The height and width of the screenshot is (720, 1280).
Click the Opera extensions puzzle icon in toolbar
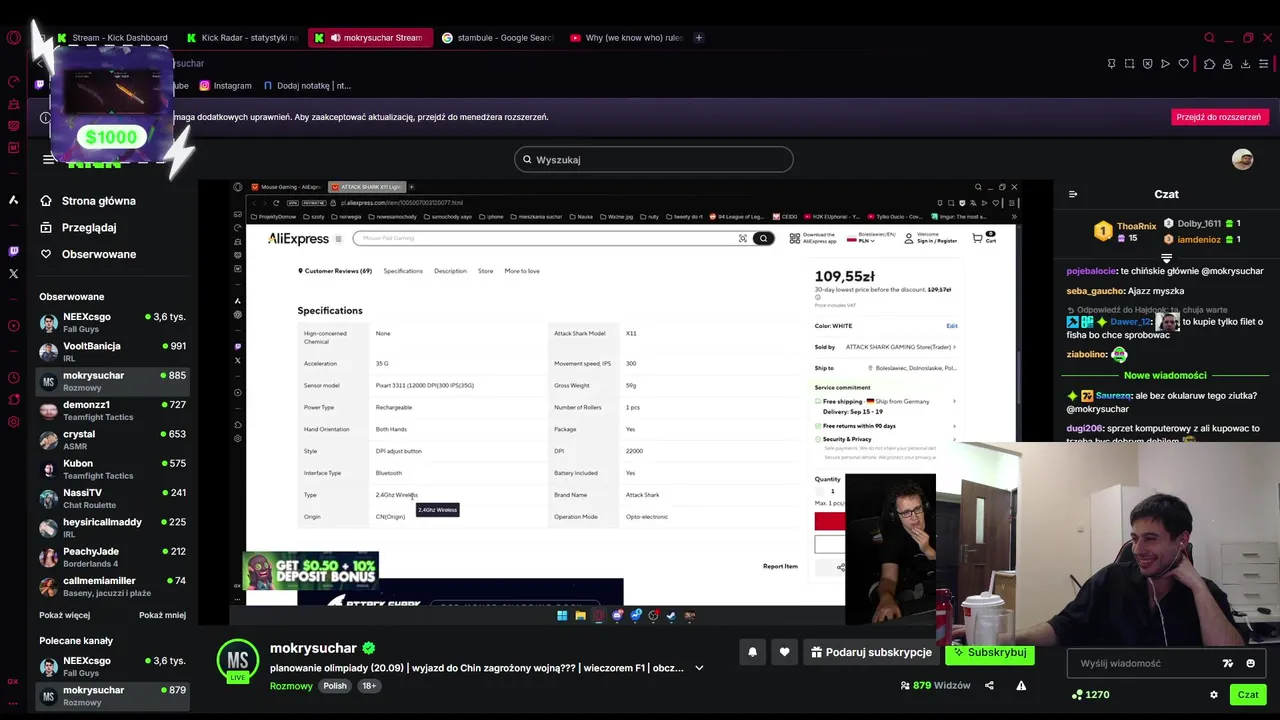[x=1209, y=64]
